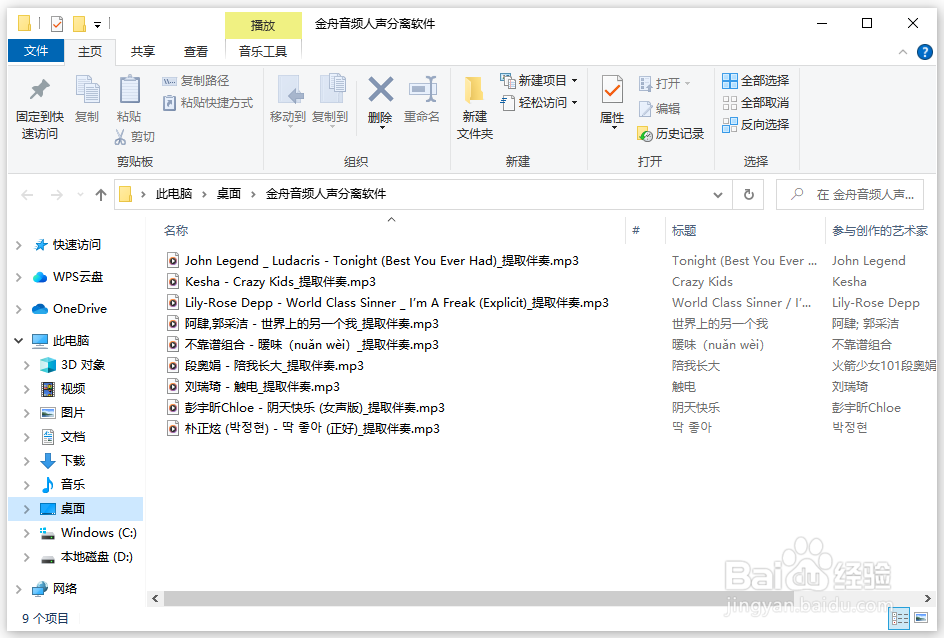Image resolution: width=944 pixels, height=638 pixels.
Task: Click 此电脑 in address breadcrumb
Action: (174, 194)
